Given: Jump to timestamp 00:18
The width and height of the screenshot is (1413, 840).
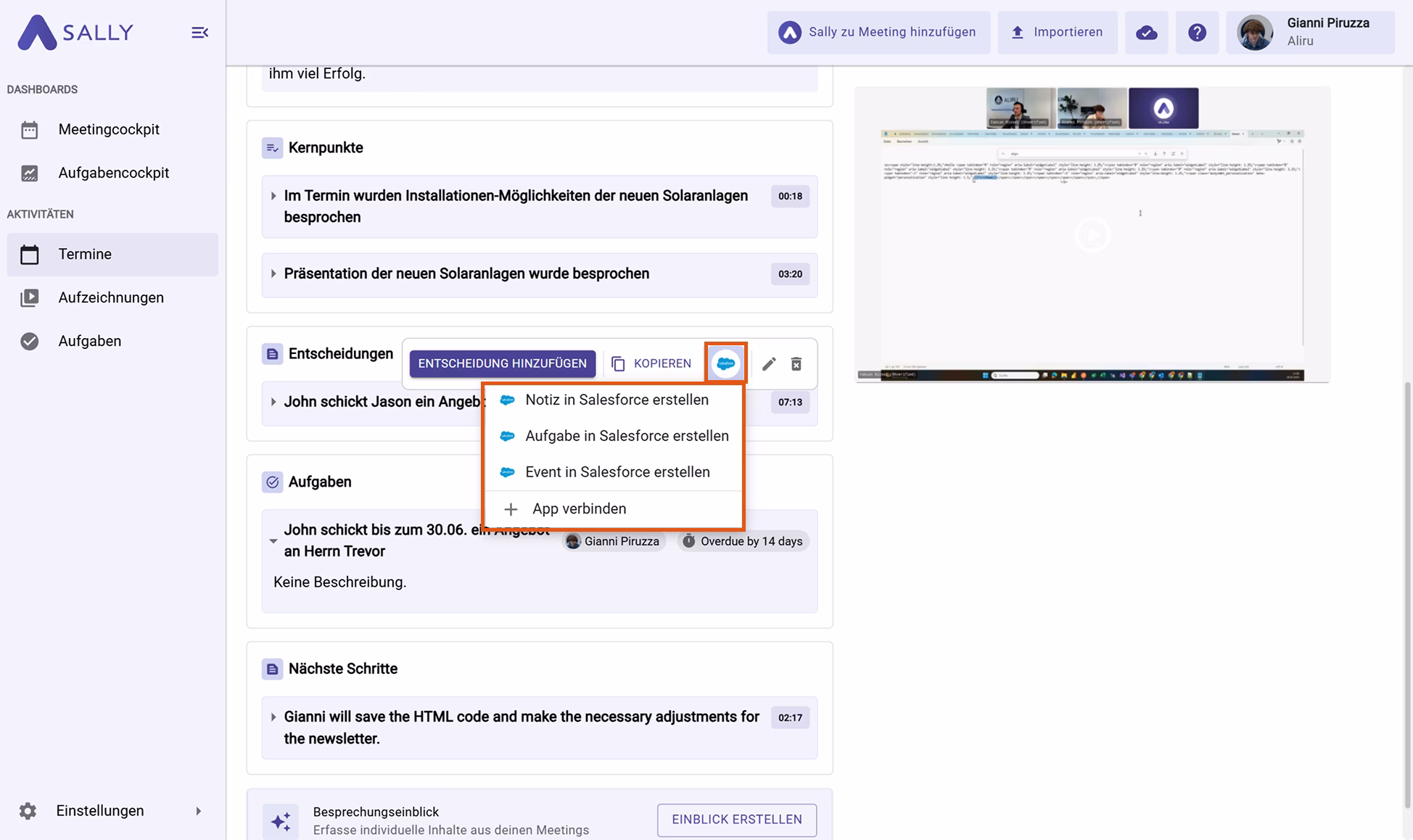Looking at the screenshot, I should pyautogui.click(x=790, y=196).
